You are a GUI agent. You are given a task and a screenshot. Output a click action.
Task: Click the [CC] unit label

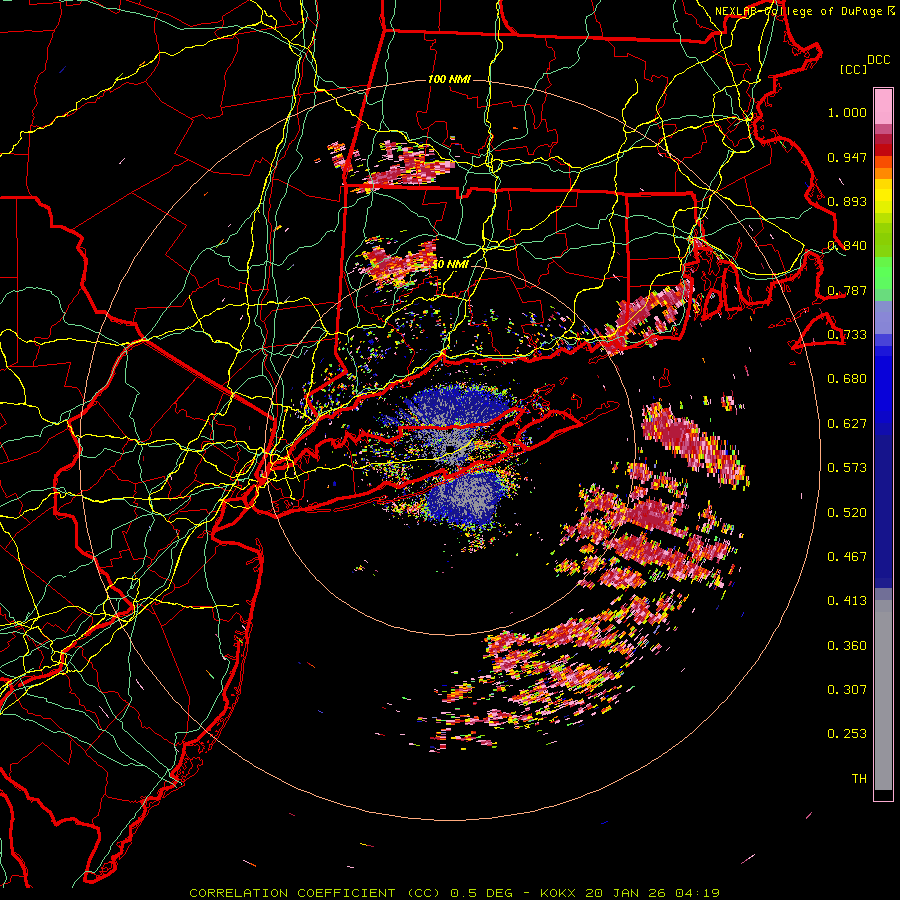coord(854,69)
